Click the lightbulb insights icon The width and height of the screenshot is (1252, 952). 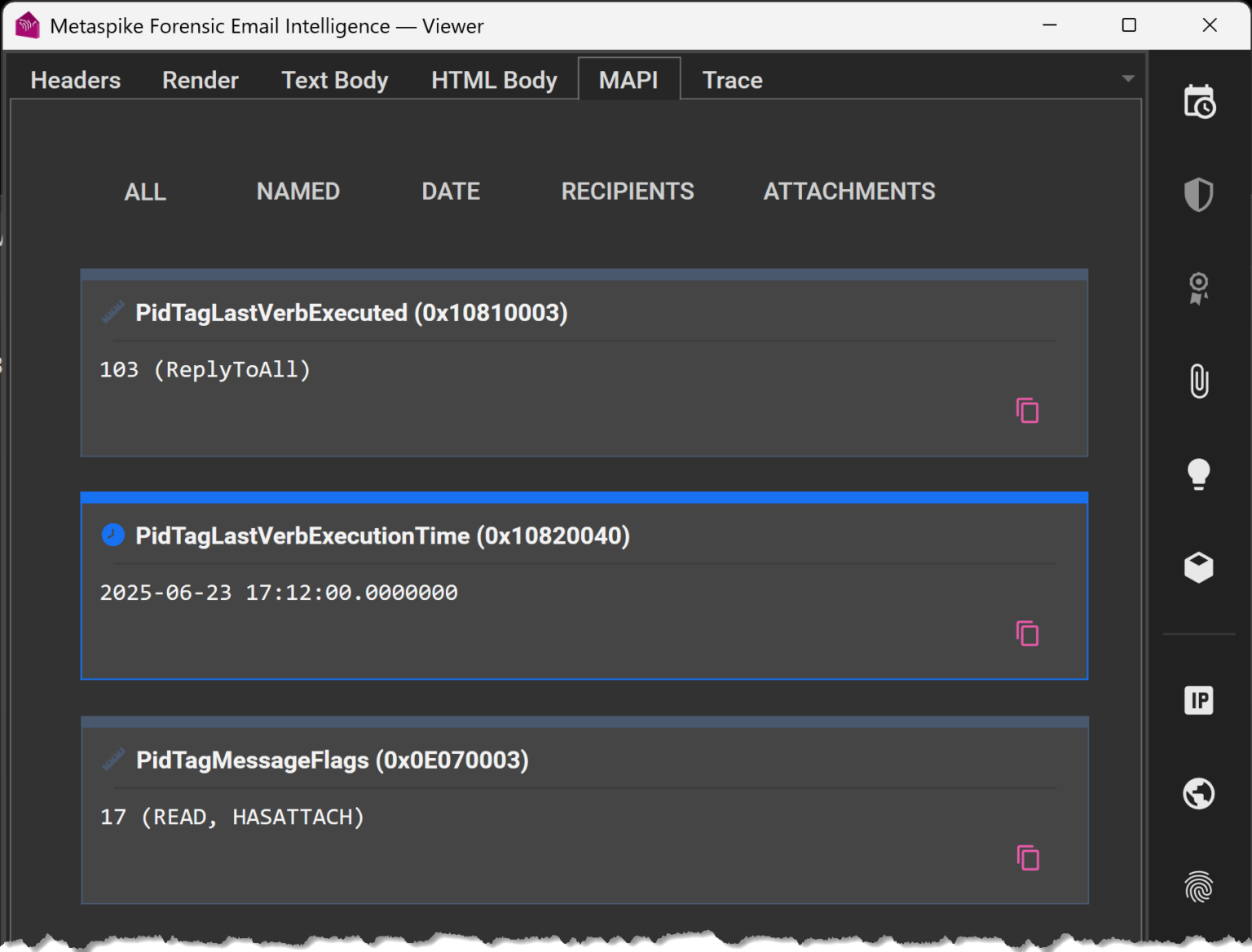tap(1198, 474)
